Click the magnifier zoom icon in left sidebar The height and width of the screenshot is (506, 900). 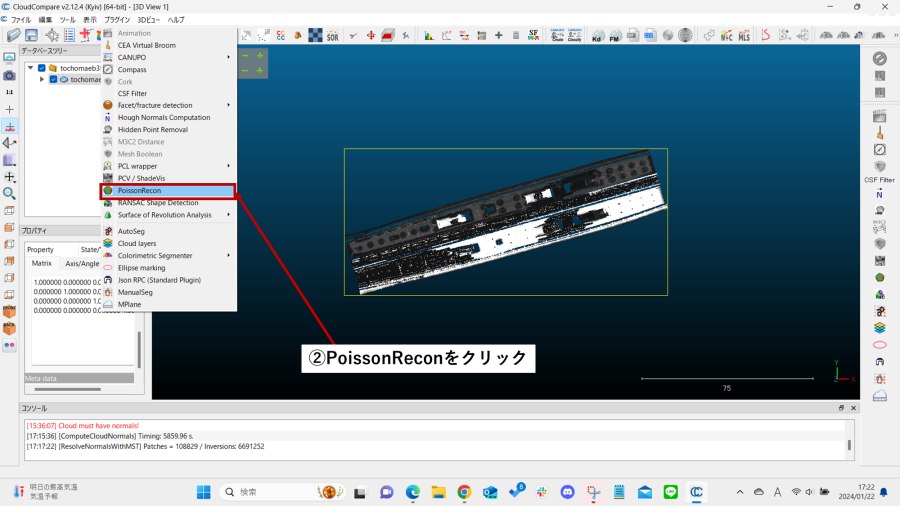pos(9,193)
